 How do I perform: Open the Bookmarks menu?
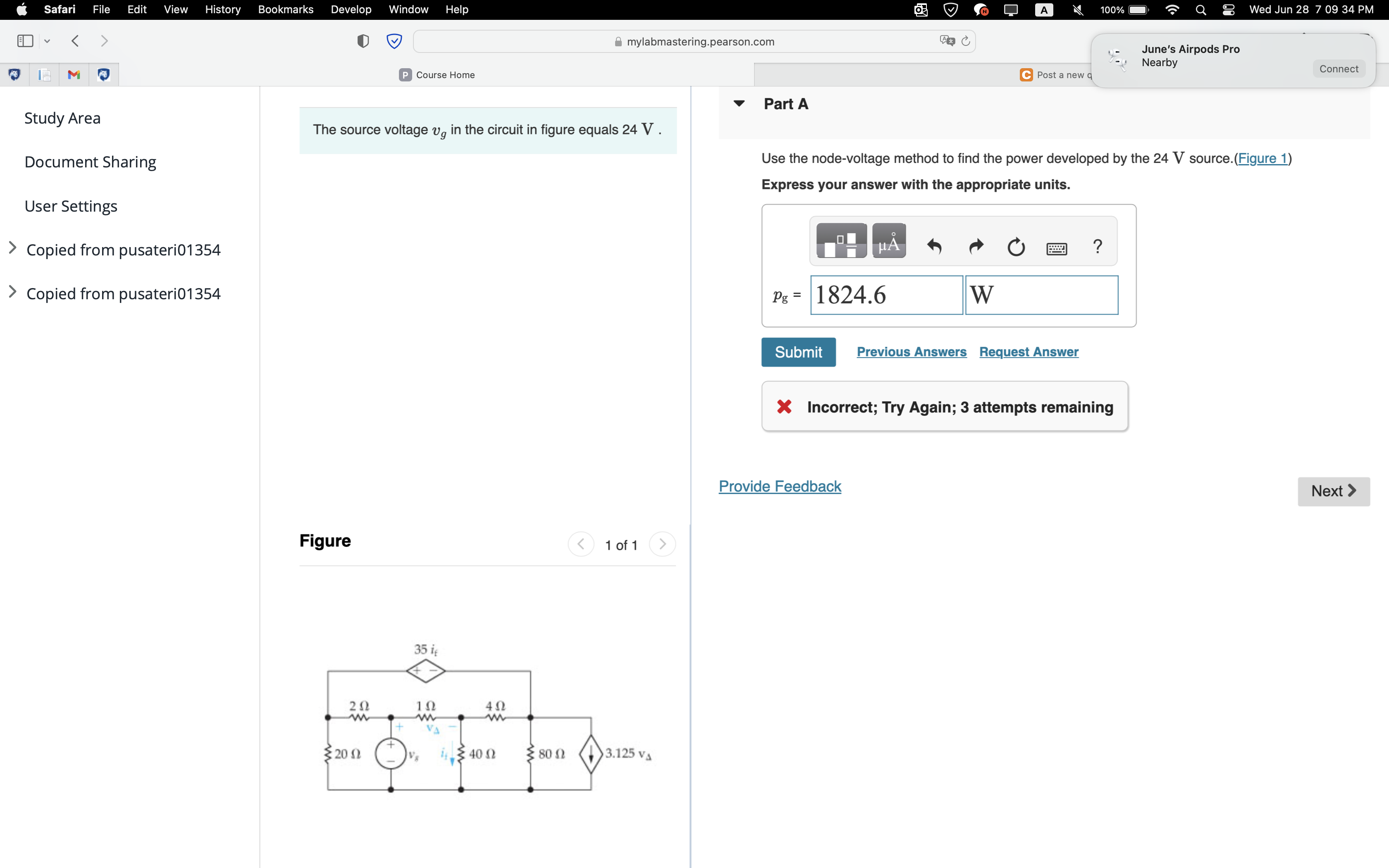coord(285,10)
